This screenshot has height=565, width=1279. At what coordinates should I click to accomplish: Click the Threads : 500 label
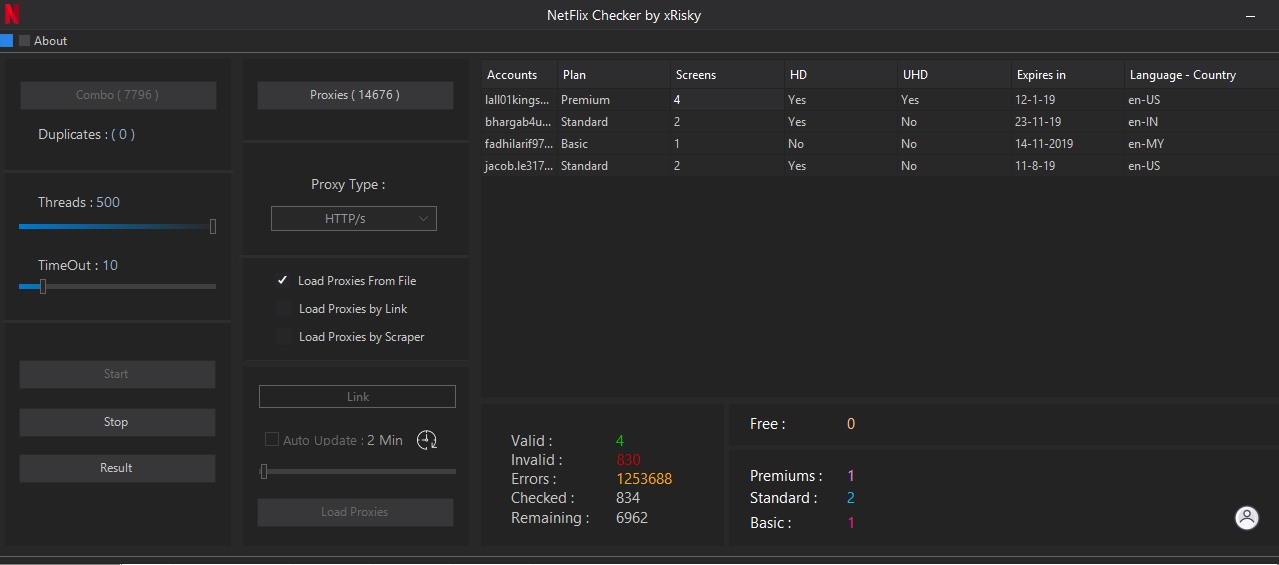79,202
